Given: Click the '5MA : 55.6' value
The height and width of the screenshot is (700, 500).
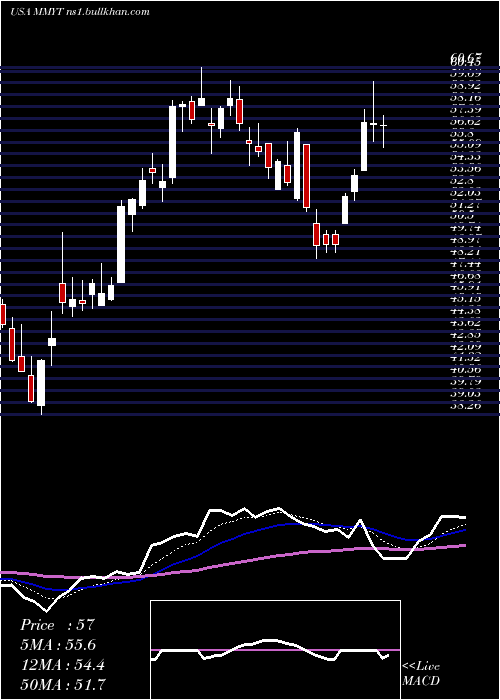Looking at the screenshot, I should point(58,645).
